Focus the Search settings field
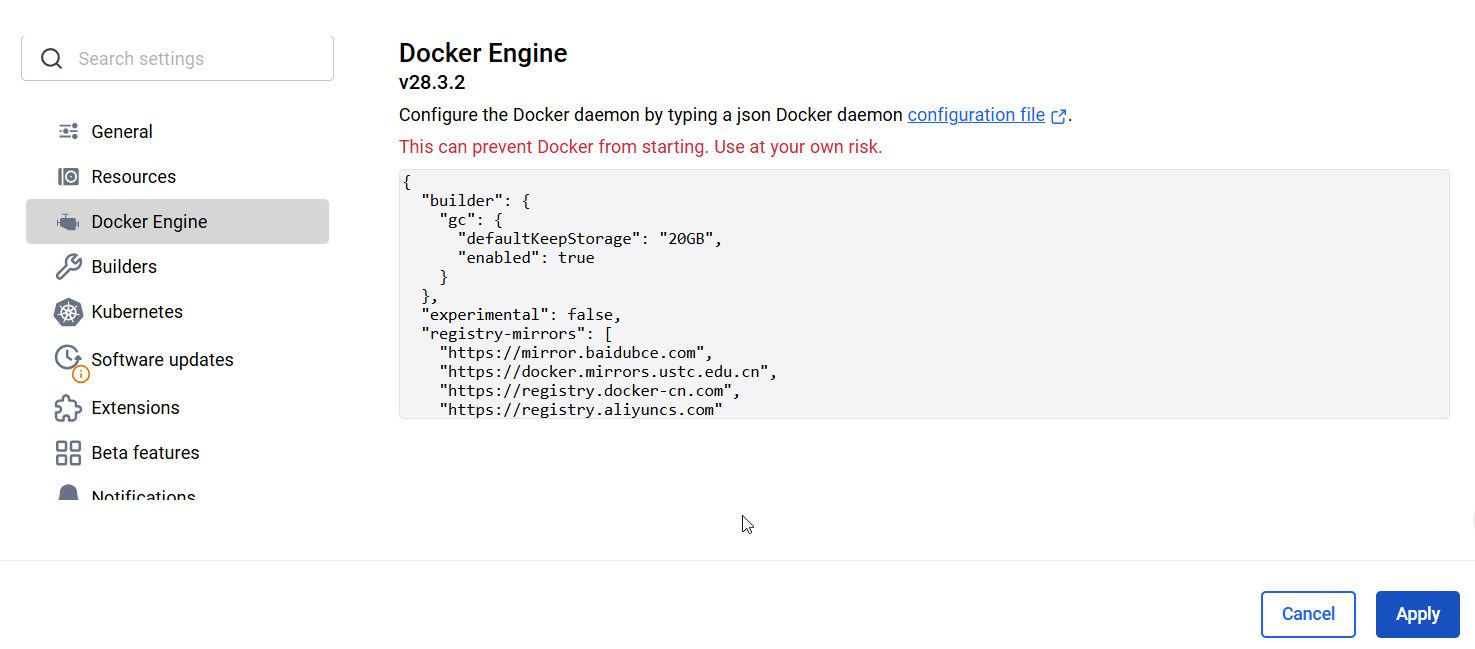 [x=177, y=59]
